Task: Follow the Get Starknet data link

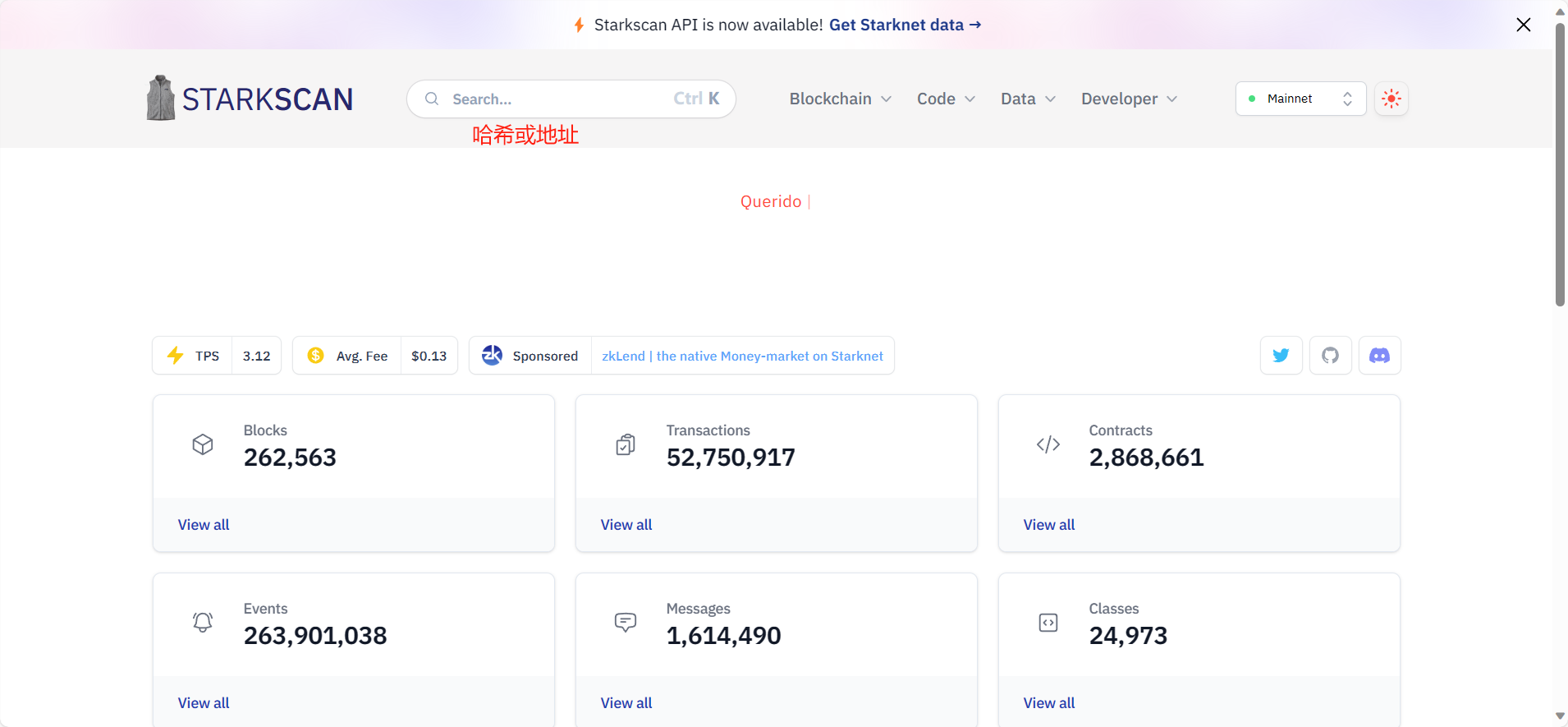Action: [x=905, y=25]
